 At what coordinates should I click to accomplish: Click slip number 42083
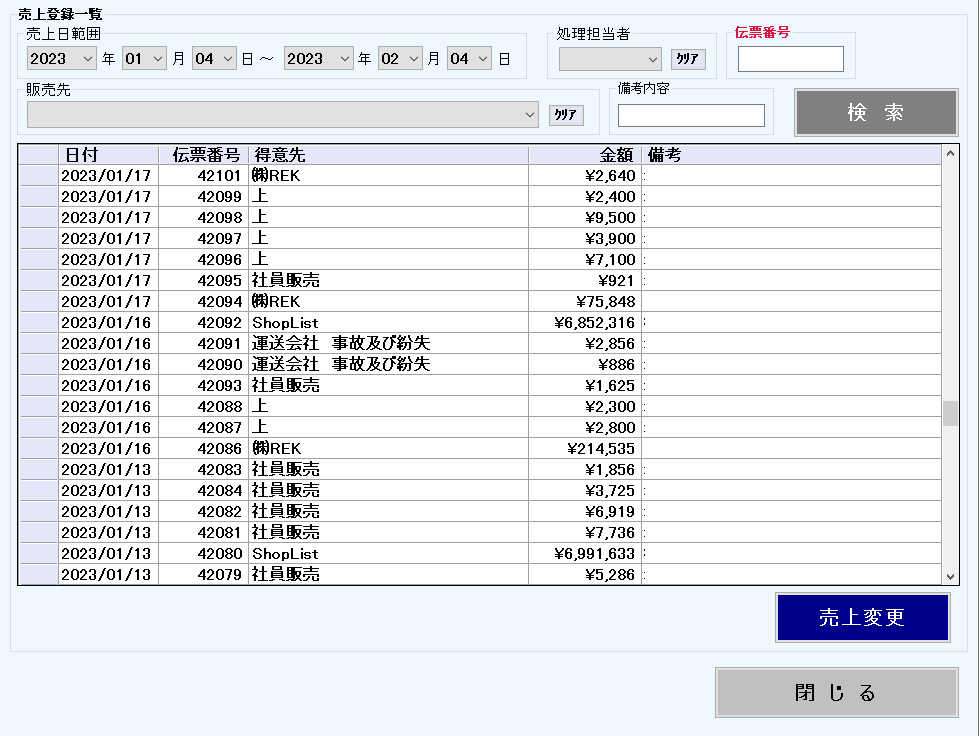pos(219,469)
